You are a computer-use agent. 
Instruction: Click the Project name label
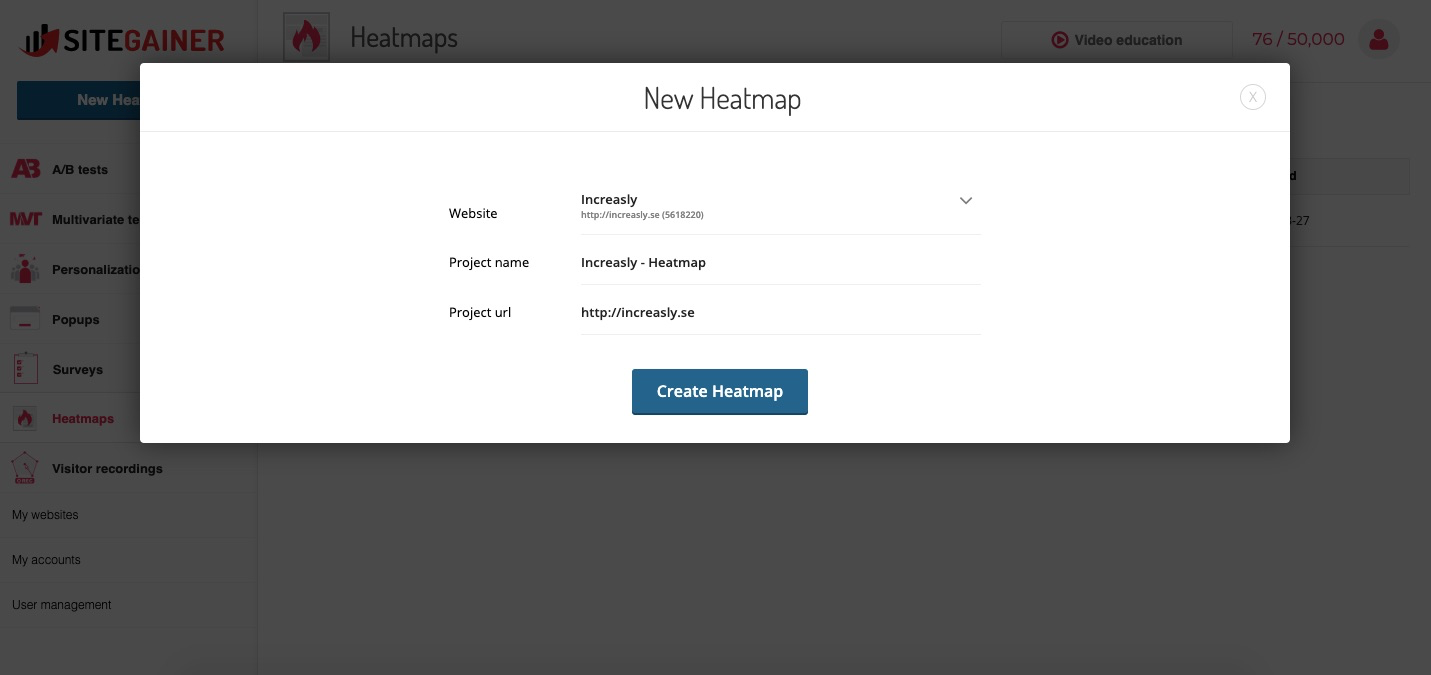[489, 262]
